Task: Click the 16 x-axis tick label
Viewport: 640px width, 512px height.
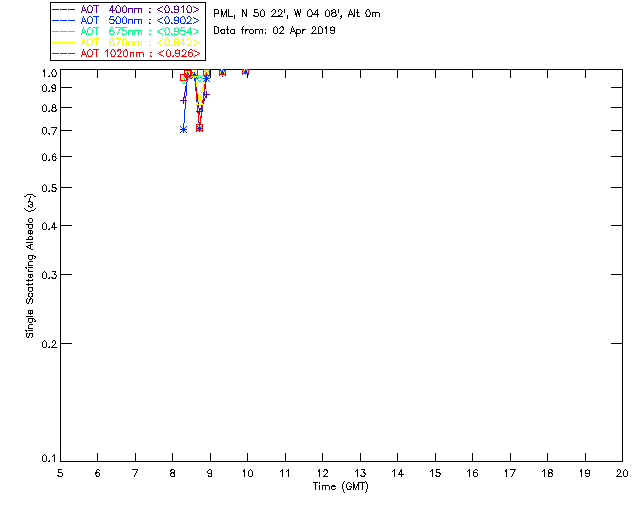Action: click(x=472, y=473)
